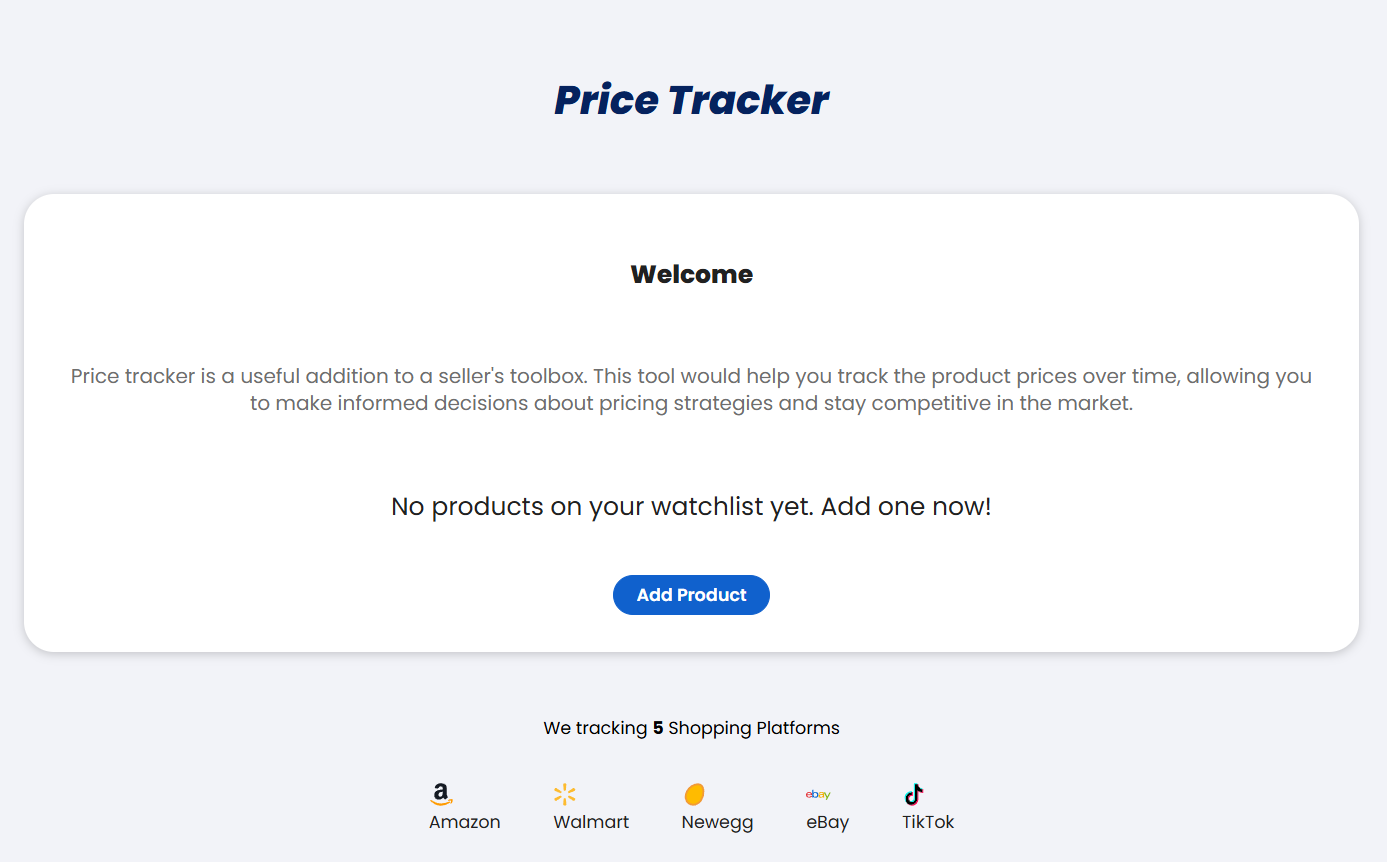The image size is (1387, 862).
Task: Click the Walmart text label
Action: click(591, 822)
